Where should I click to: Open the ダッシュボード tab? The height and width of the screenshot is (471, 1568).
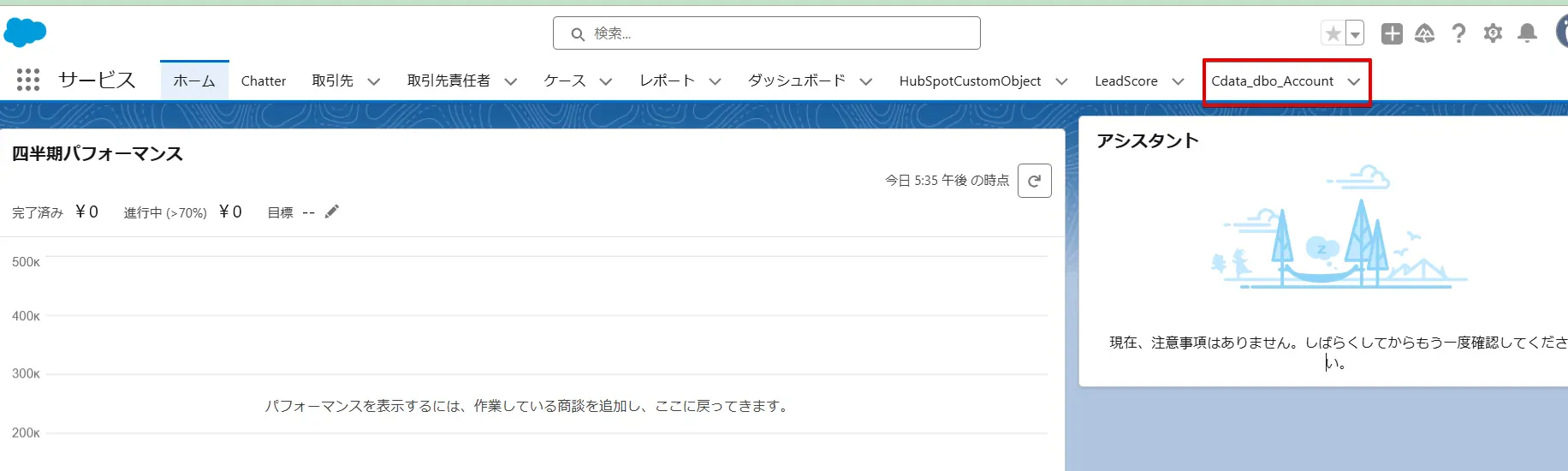(x=797, y=80)
